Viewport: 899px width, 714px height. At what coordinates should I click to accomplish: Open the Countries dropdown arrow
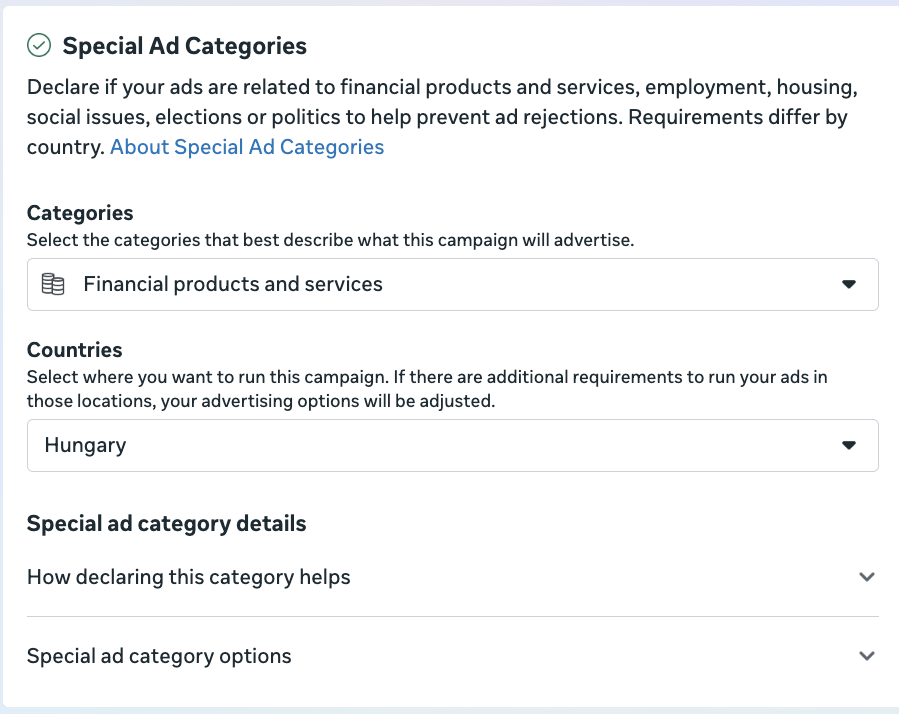849,445
